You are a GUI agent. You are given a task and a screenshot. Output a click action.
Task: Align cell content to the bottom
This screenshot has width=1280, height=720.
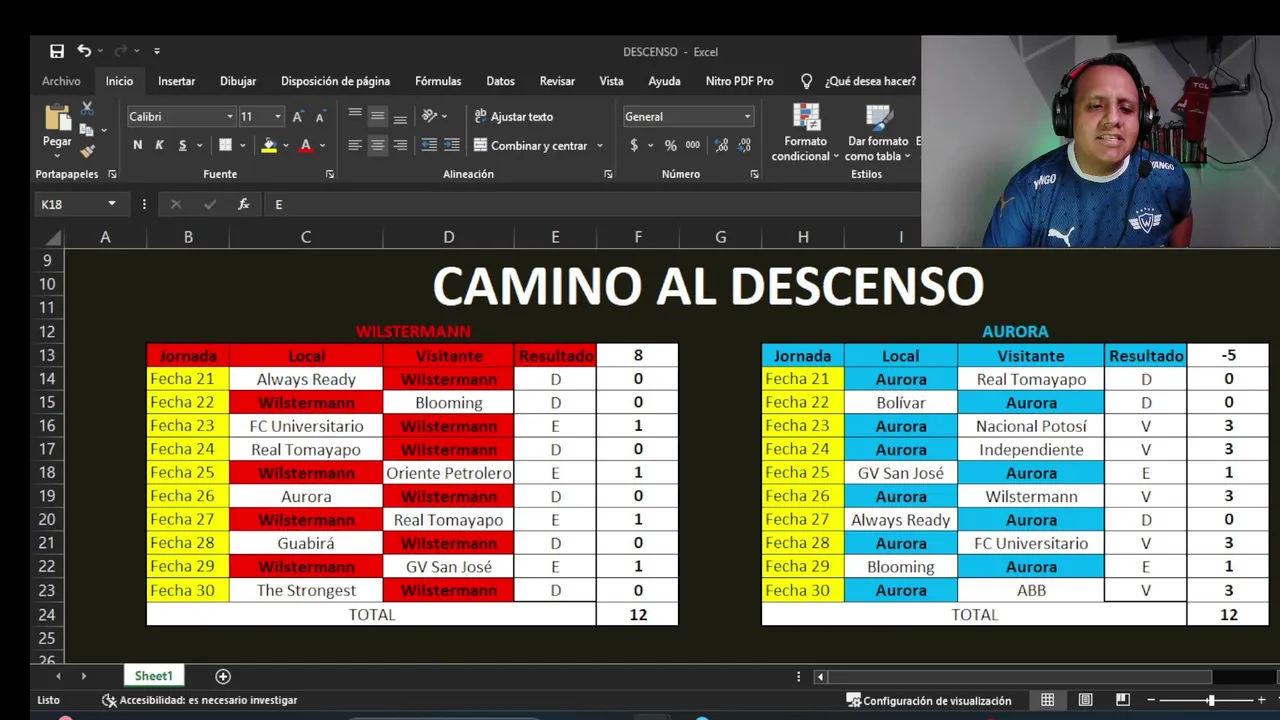coord(400,116)
